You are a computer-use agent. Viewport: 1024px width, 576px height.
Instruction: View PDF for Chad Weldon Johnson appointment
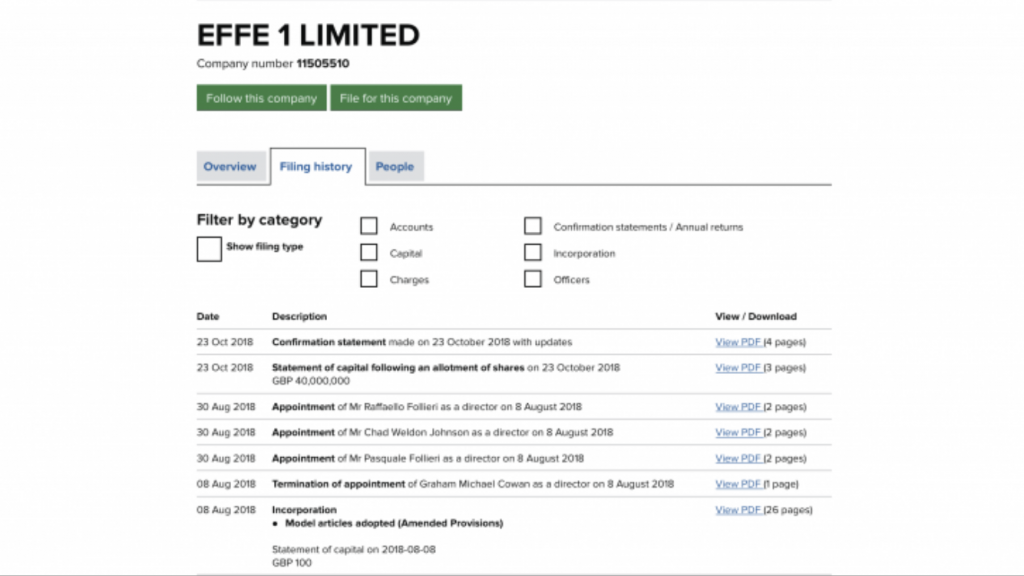738,432
